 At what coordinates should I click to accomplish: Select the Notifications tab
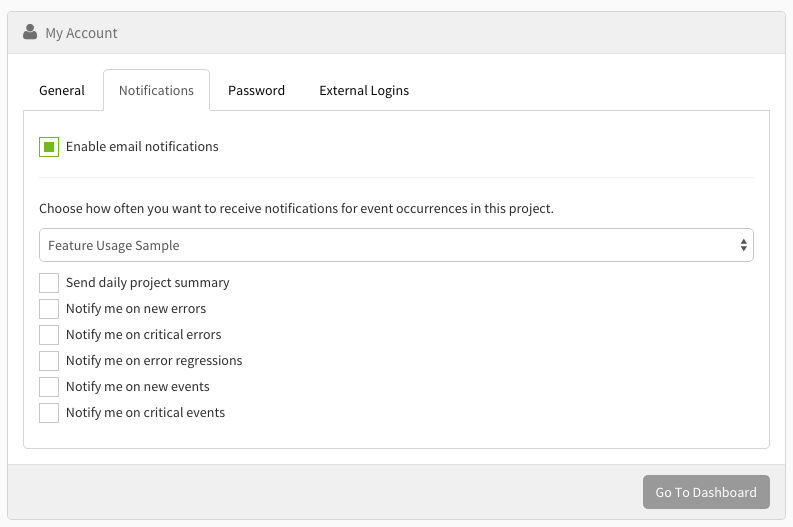click(x=156, y=90)
